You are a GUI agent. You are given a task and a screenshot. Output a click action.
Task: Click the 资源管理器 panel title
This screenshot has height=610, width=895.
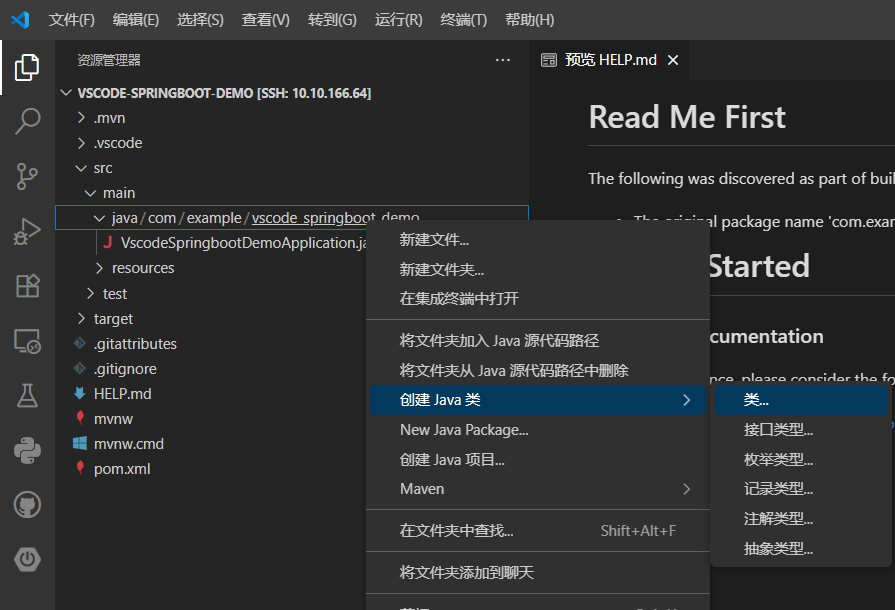tap(108, 60)
